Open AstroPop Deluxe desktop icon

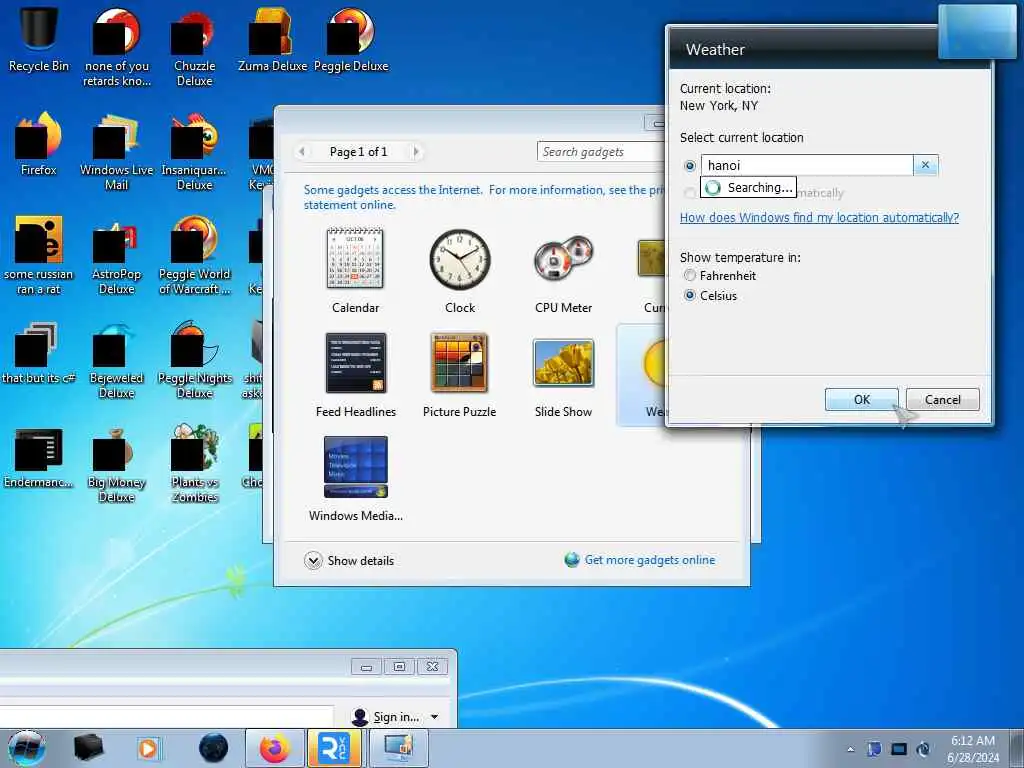click(116, 256)
